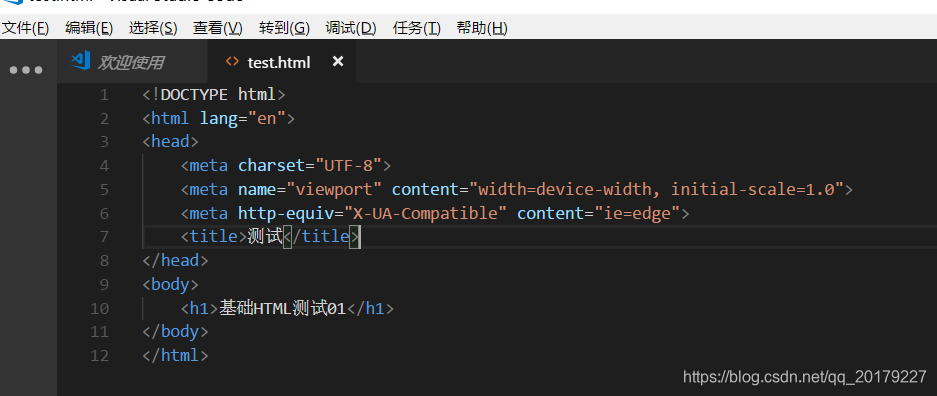Click the 测试 title text

[x=265, y=237]
